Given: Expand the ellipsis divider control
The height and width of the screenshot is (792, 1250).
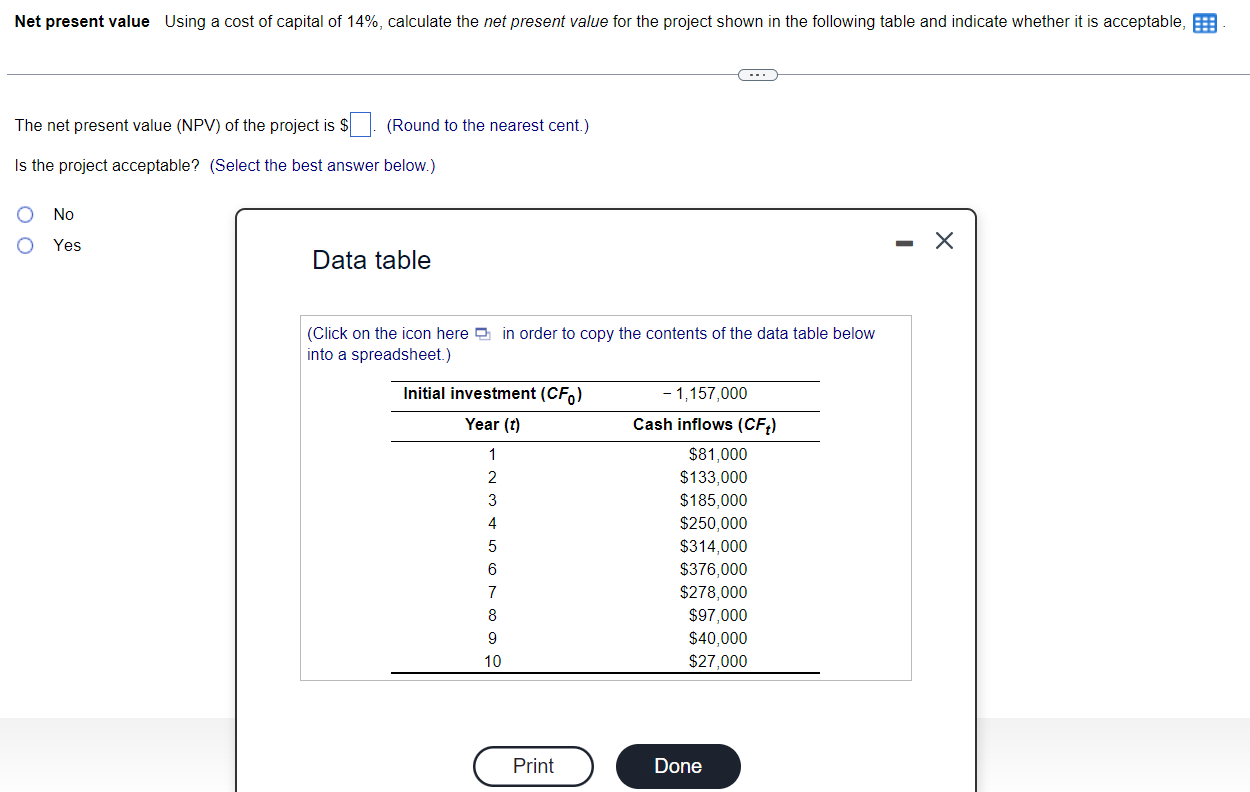Looking at the screenshot, I should (757, 74).
